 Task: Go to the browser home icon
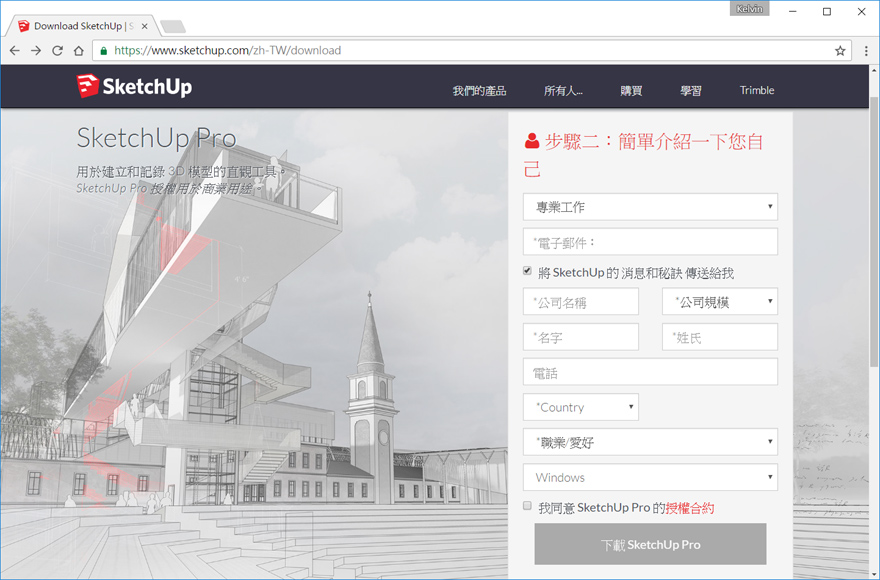pos(79,51)
